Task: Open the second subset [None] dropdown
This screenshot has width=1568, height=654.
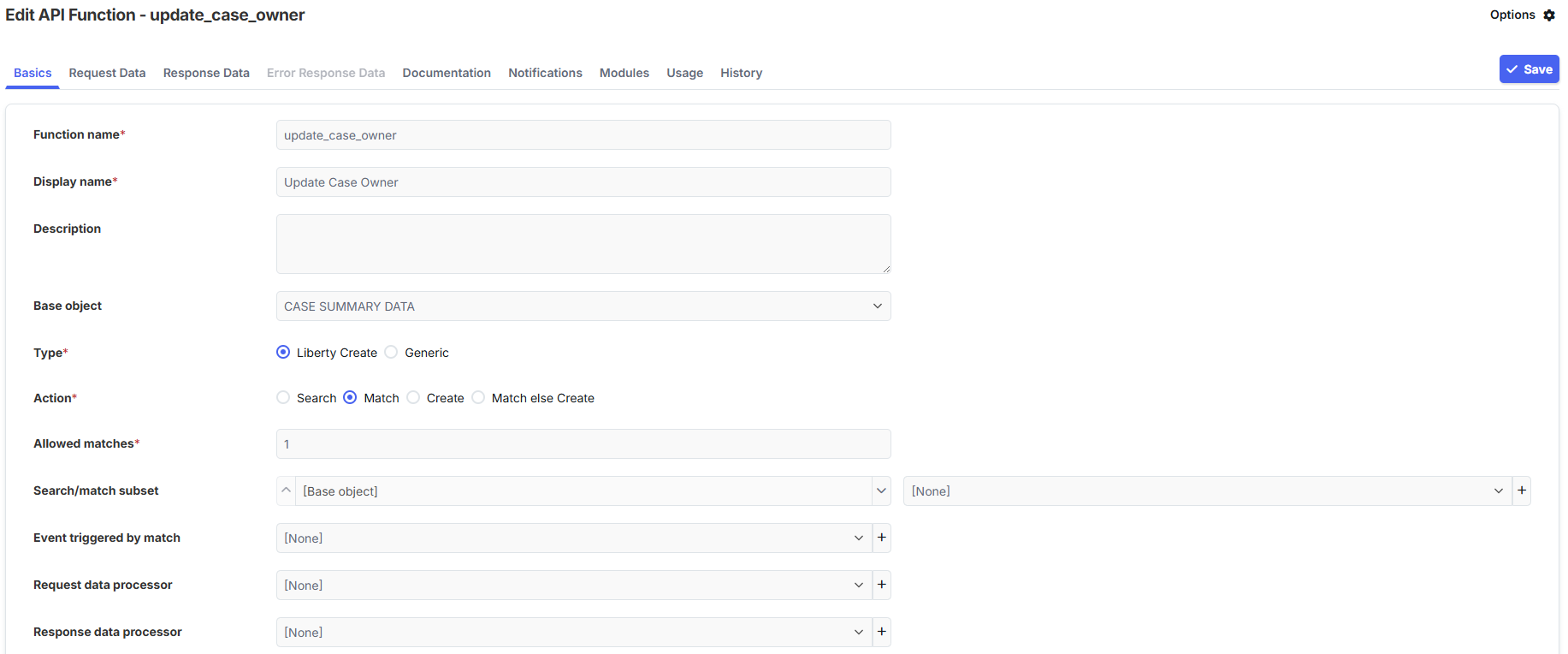Action: (1208, 490)
